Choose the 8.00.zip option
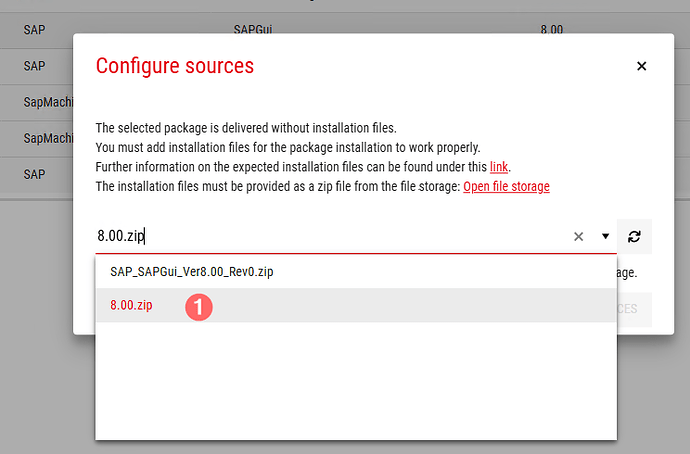 [356, 305]
